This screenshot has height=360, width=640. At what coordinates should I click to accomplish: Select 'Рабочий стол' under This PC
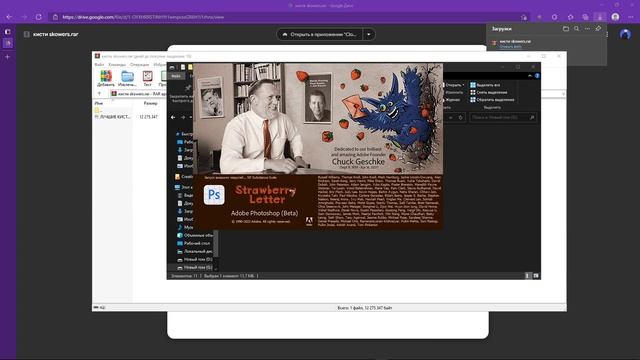(195, 243)
